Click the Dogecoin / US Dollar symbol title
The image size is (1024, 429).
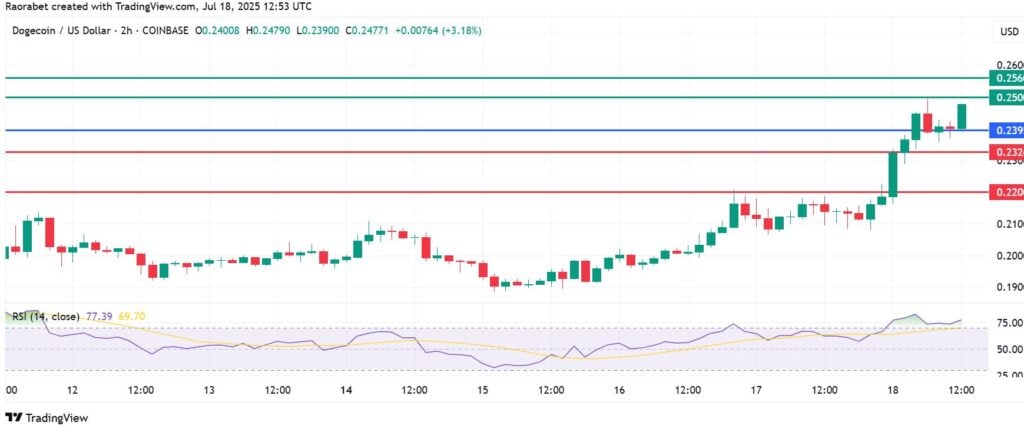pyautogui.click(x=60, y=31)
